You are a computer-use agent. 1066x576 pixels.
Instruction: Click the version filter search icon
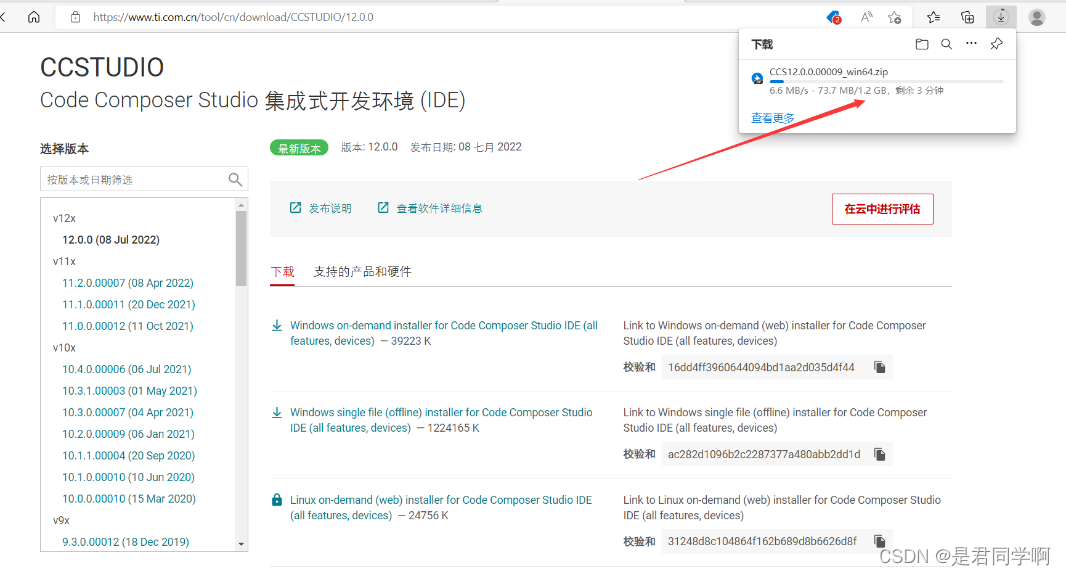[x=235, y=180]
